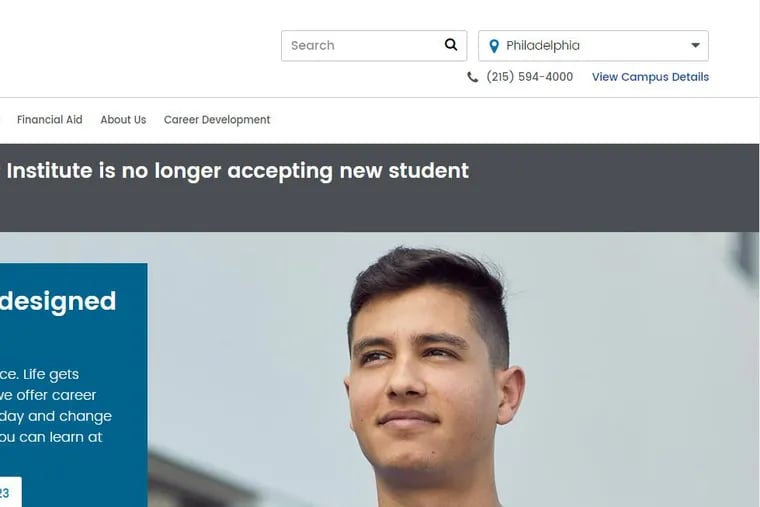
Task: Expand the Philadelphia campus dropdown arrow
Action: 695,46
